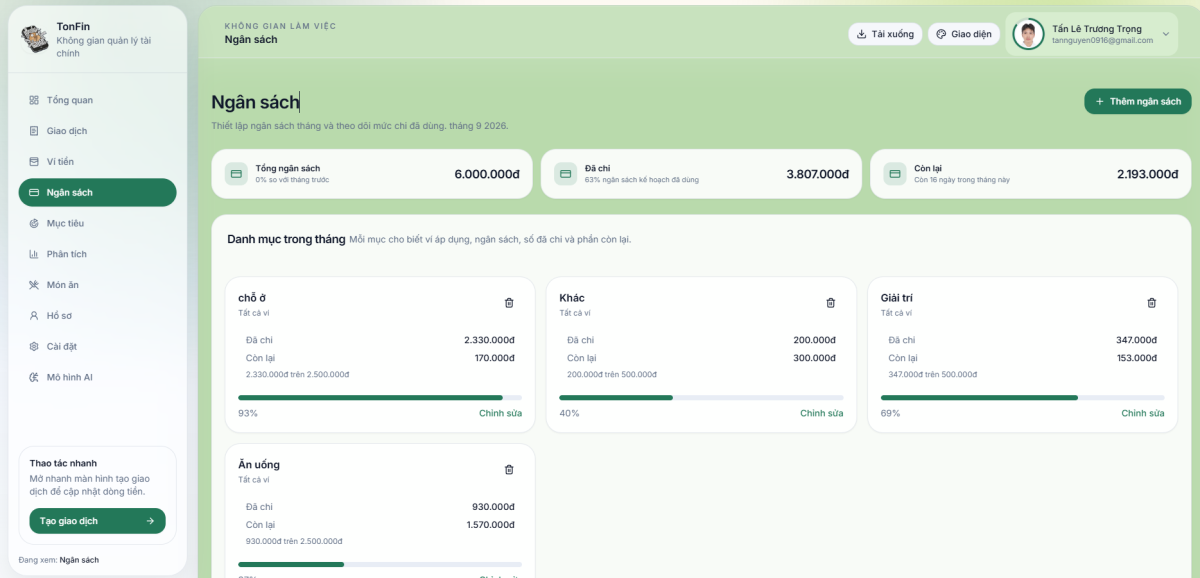Click Chỉnh sửa on Giải trí card
The image size is (1200, 578).
point(1142,413)
